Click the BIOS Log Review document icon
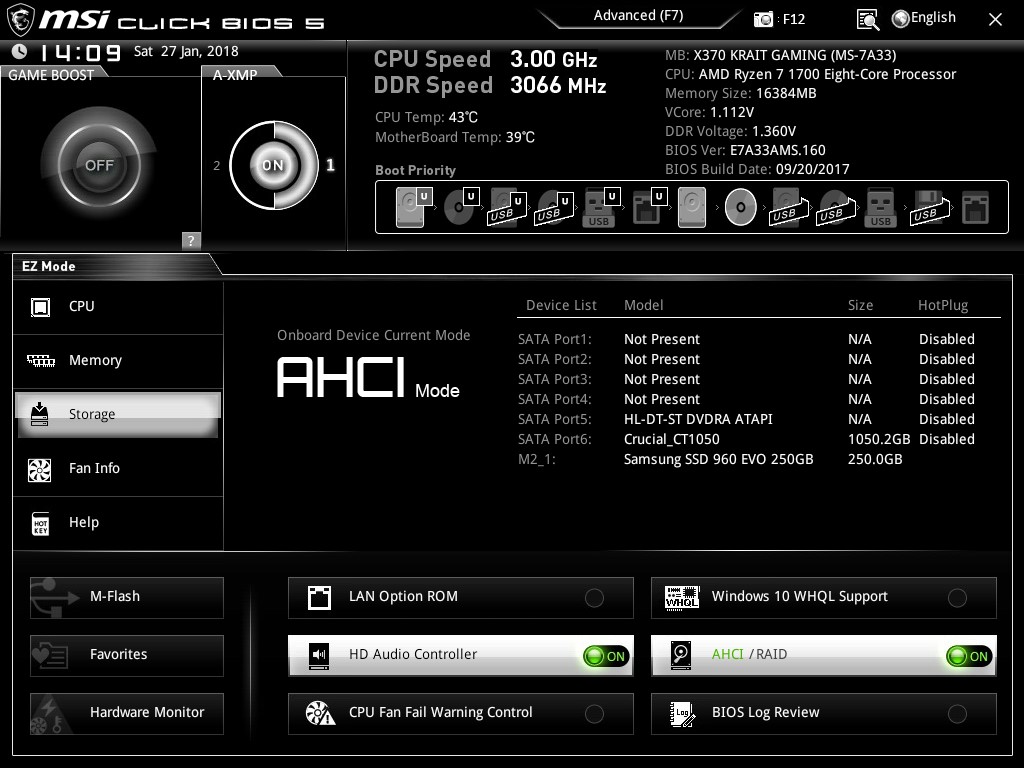 click(x=682, y=714)
